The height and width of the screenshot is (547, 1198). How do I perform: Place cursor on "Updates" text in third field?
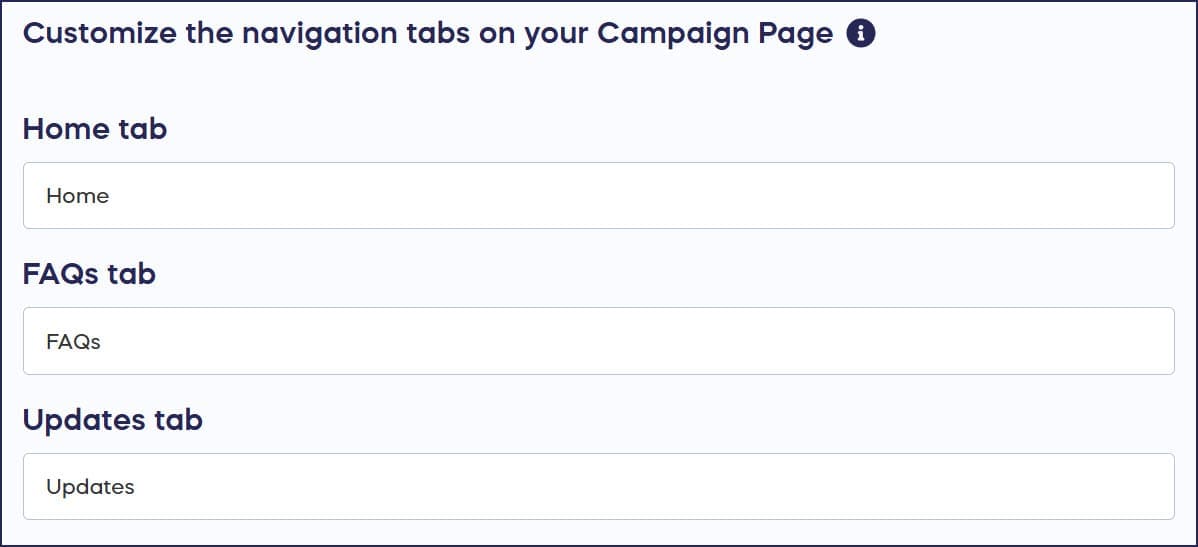click(x=90, y=487)
